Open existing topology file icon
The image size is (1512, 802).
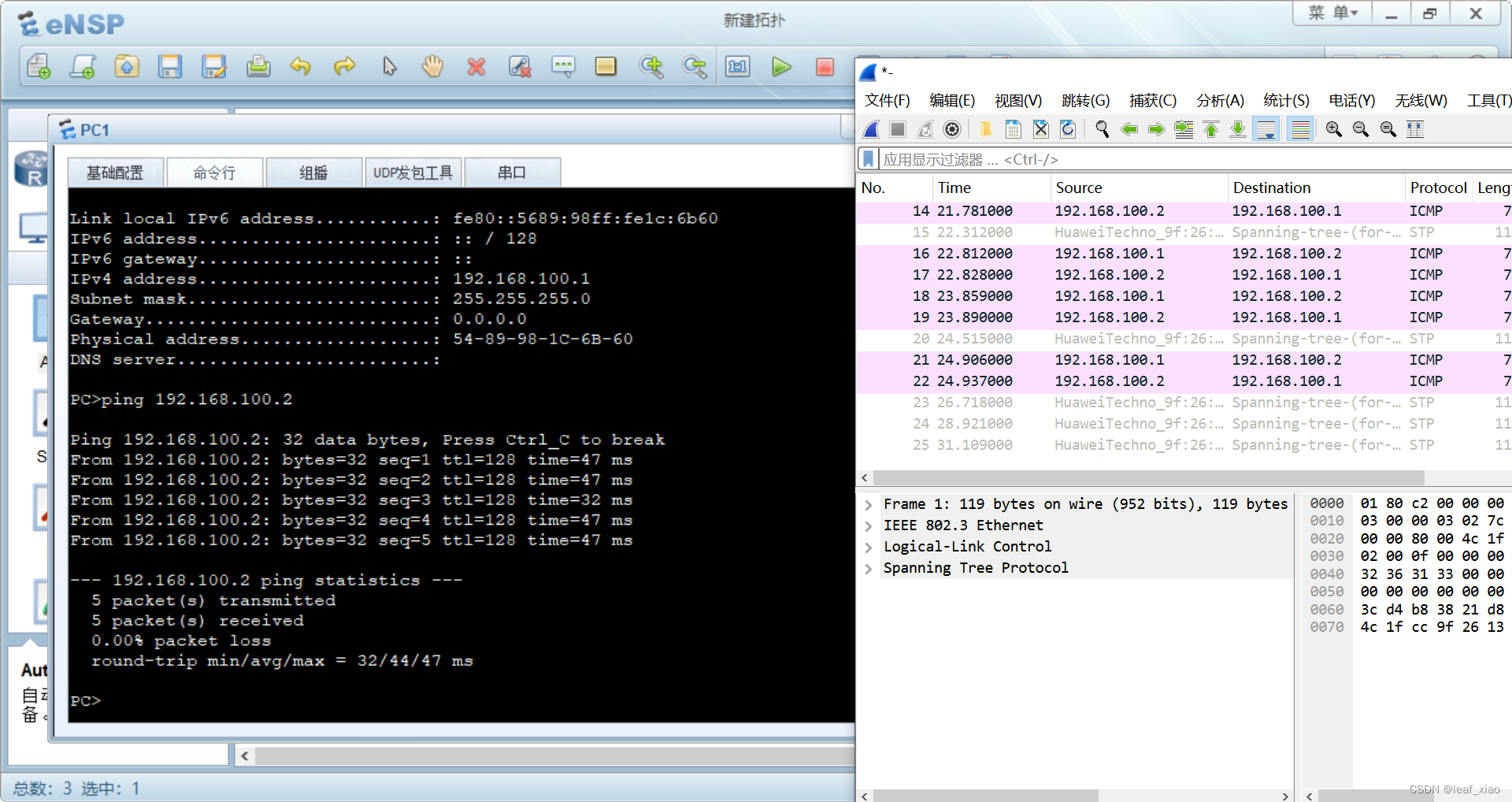pos(127,67)
